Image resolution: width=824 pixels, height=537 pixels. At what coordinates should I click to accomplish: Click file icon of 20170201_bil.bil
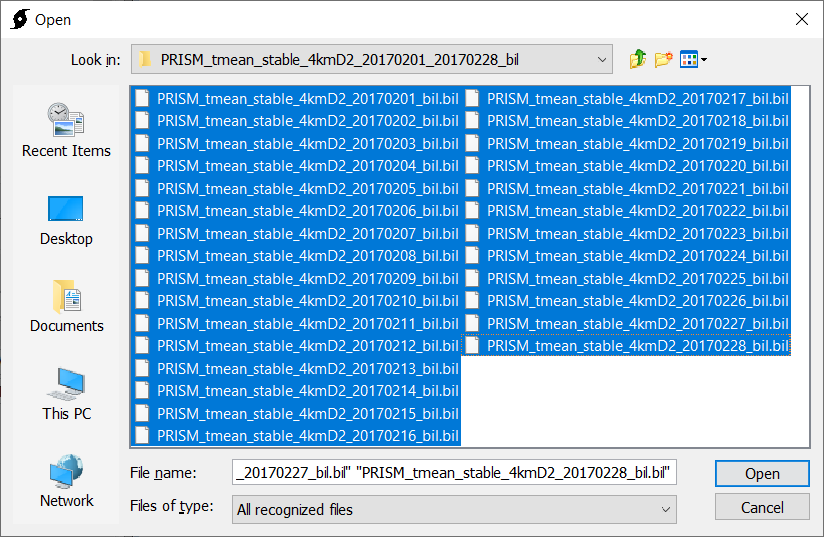[142, 99]
